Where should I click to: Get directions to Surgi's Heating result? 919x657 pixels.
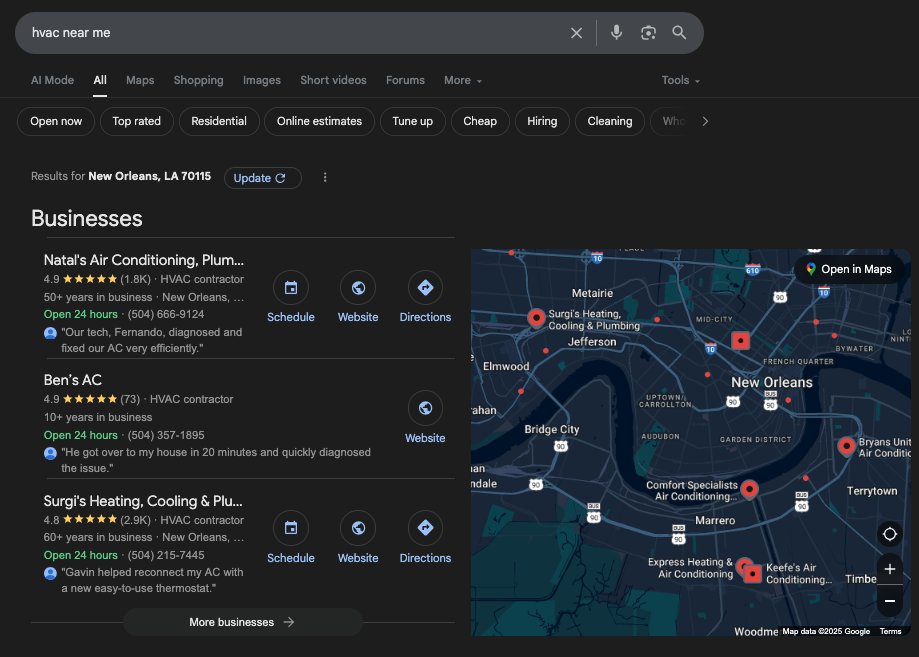(425, 538)
